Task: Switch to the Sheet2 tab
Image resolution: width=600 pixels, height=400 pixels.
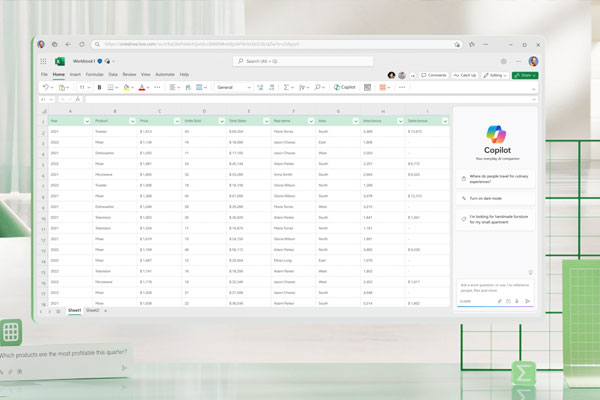Action: (93, 310)
